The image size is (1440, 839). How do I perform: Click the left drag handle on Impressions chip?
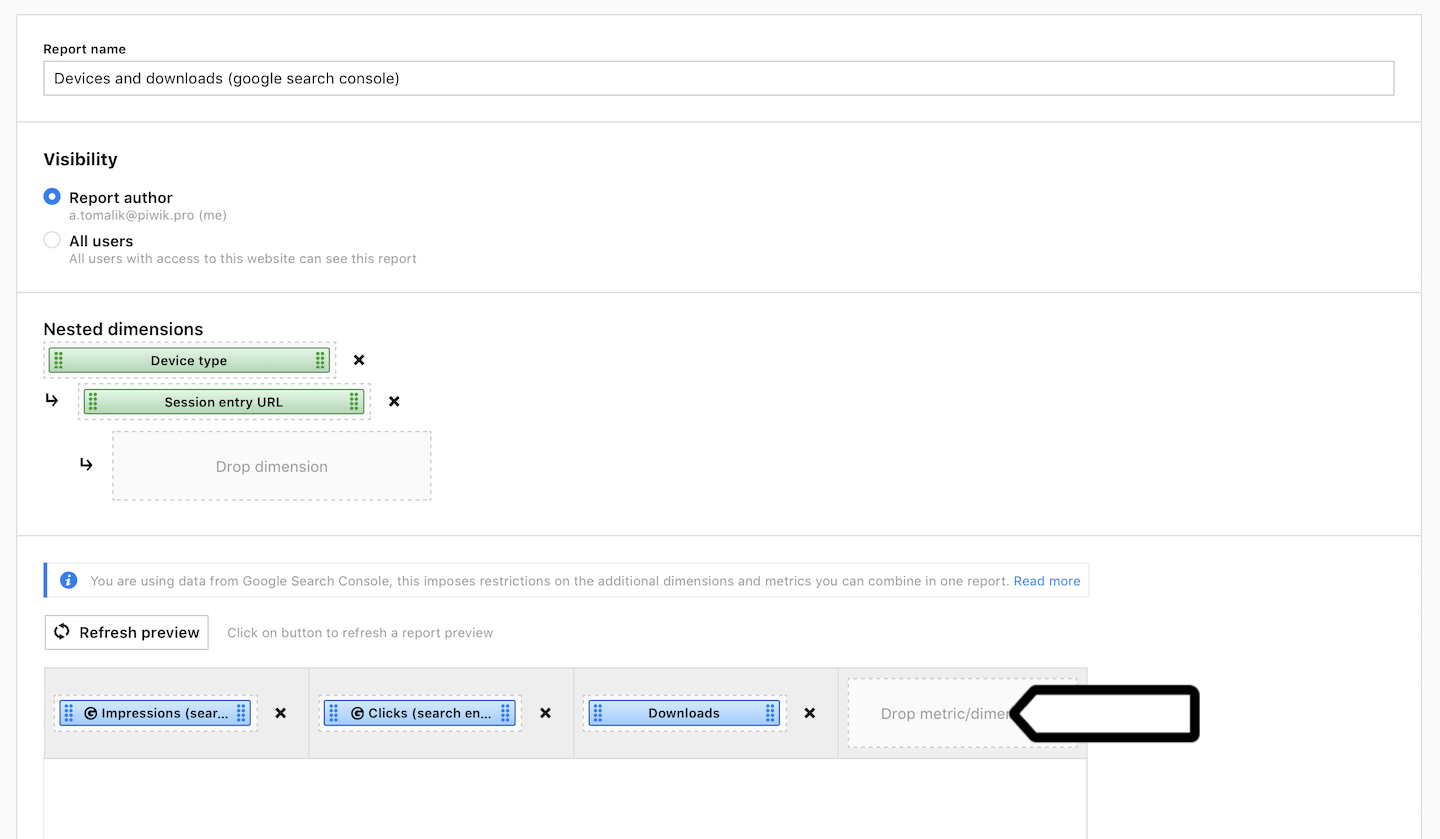pyautogui.click(x=68, y=713)
